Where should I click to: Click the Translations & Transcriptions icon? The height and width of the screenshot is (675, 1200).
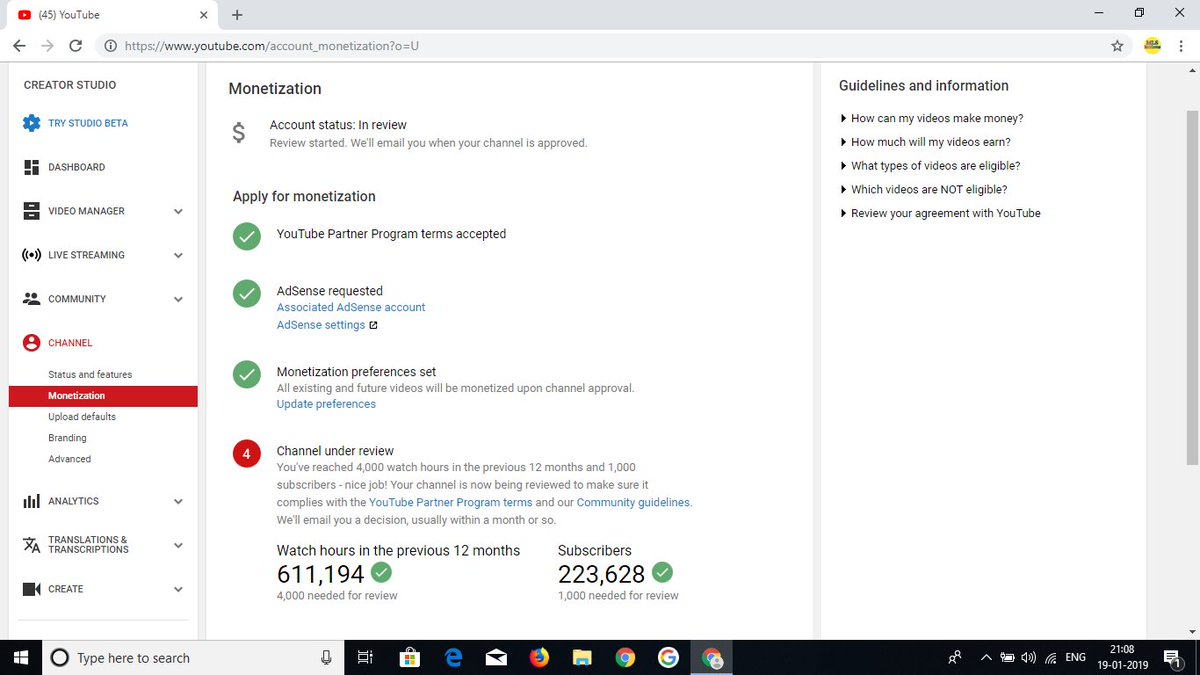(31, 545)
